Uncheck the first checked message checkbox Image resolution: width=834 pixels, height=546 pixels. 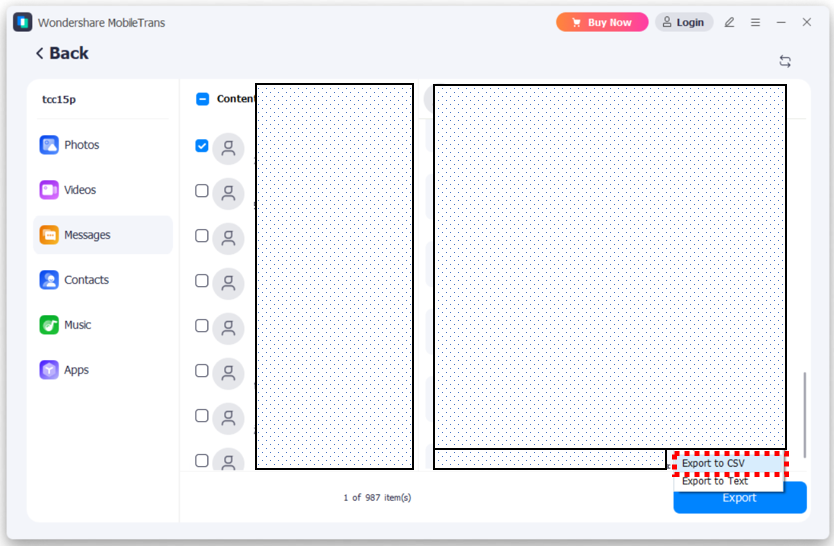point(202,146)
